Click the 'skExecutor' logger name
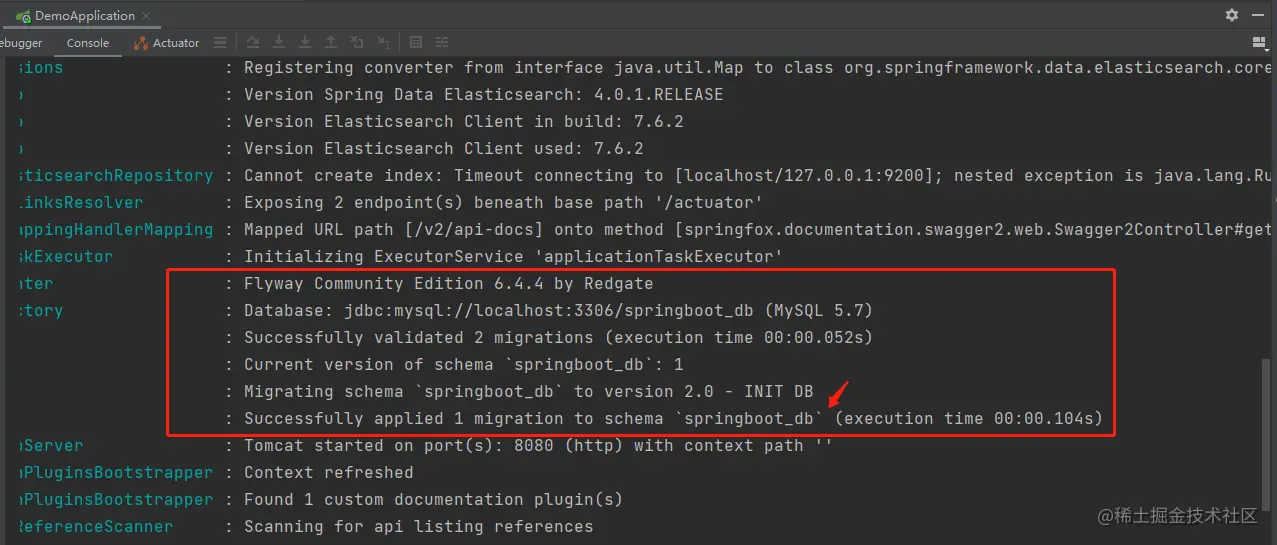Image resolution: width=1277 pixels, height=545 pixels. coord(66,257)
